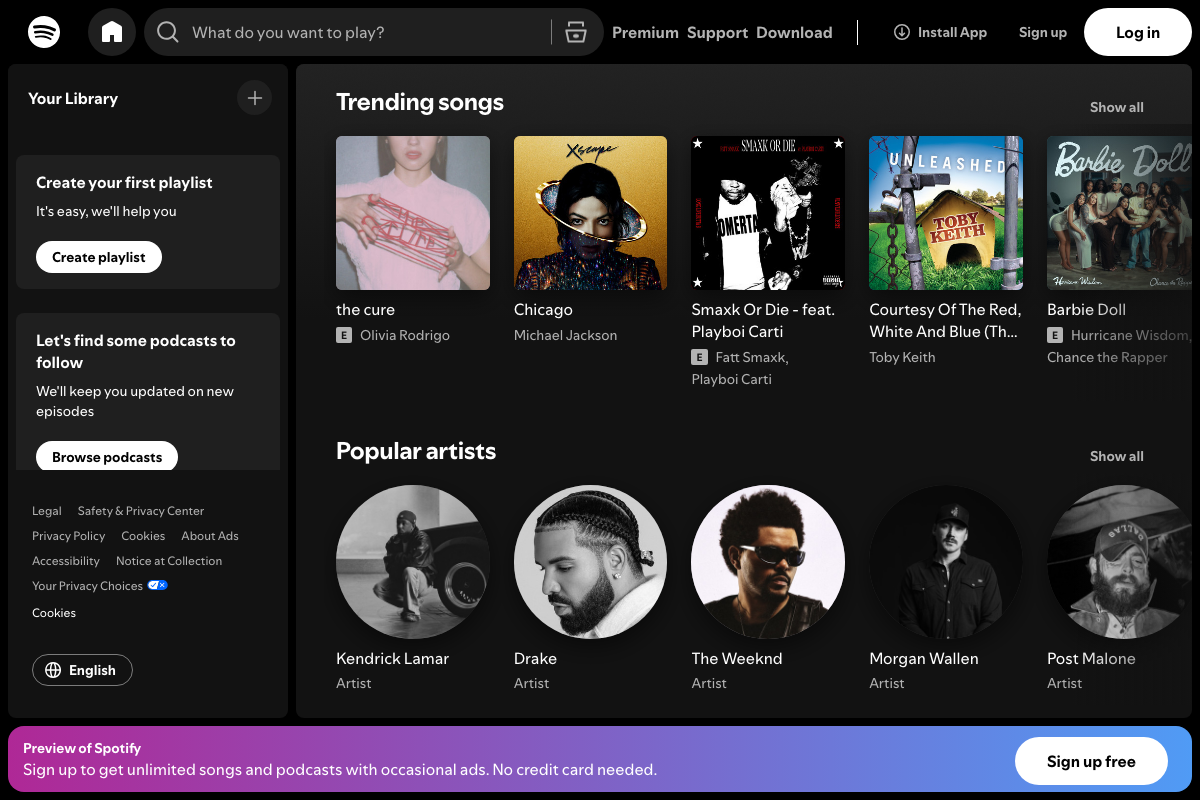The image size is (1200, 800).
Task: Open the Premium page
Action: pyautogui.click(x=645, y=32)
